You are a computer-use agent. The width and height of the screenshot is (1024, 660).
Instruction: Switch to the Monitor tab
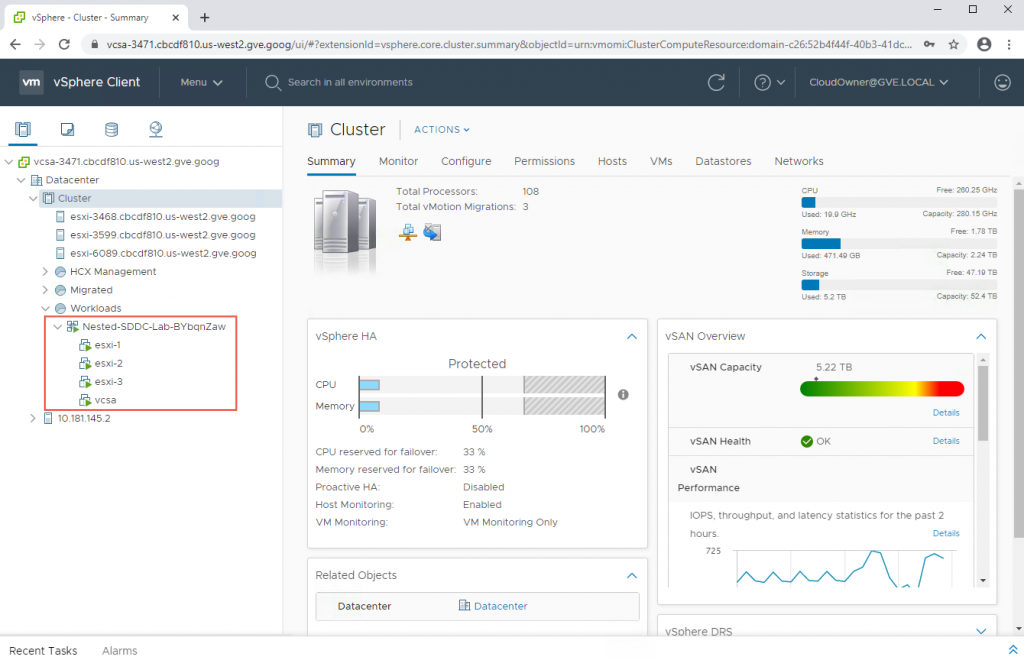tap(398, 161)
